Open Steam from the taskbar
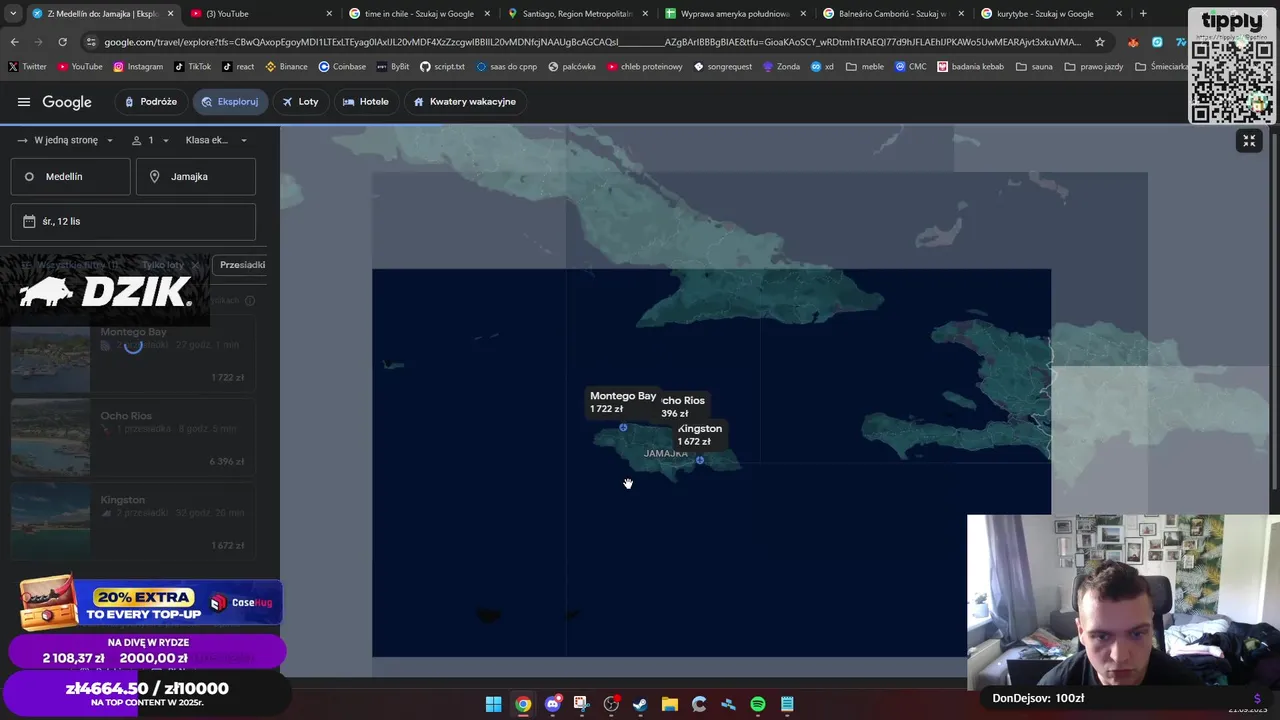1280x720 pixels. click(640, 704)
